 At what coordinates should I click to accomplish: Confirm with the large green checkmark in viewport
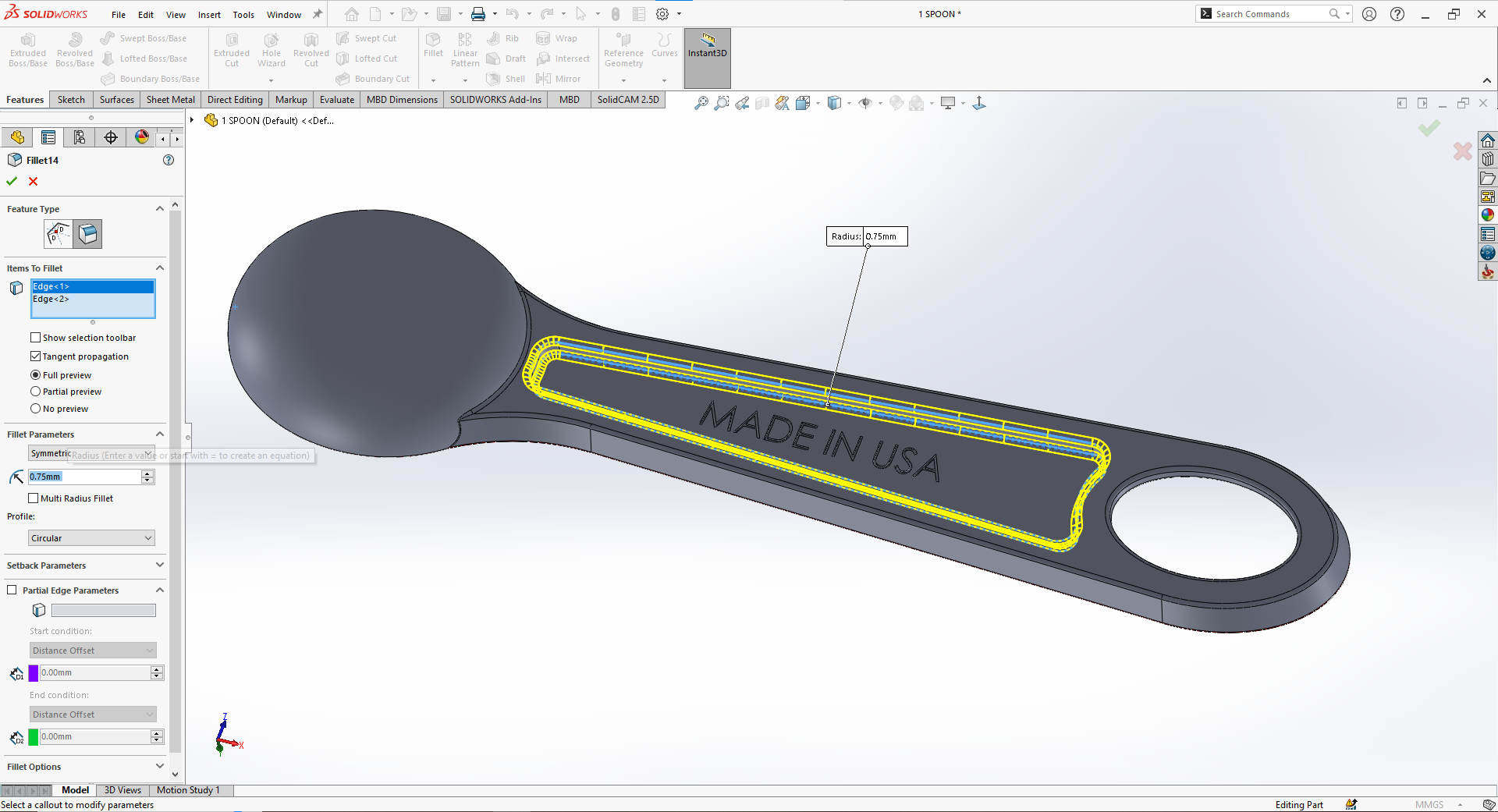coord(1429,128)
